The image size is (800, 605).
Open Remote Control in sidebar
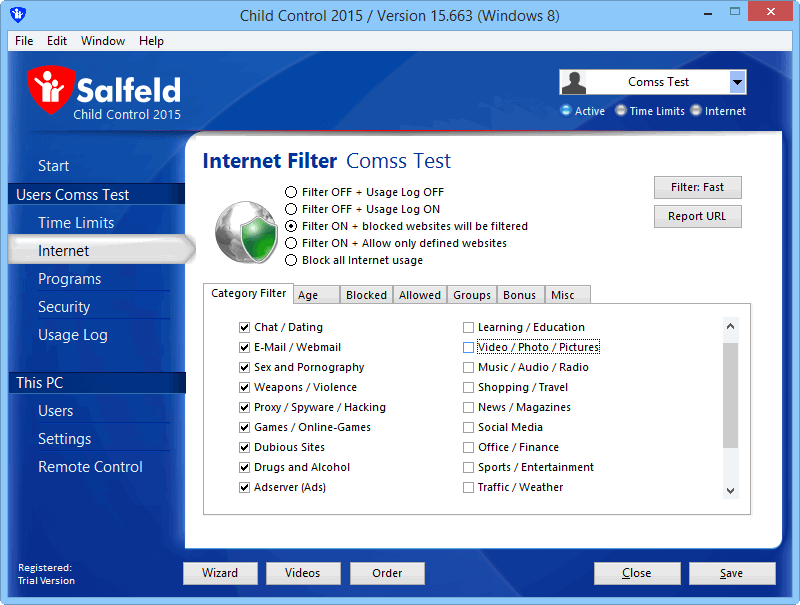(x=90, y=467)
